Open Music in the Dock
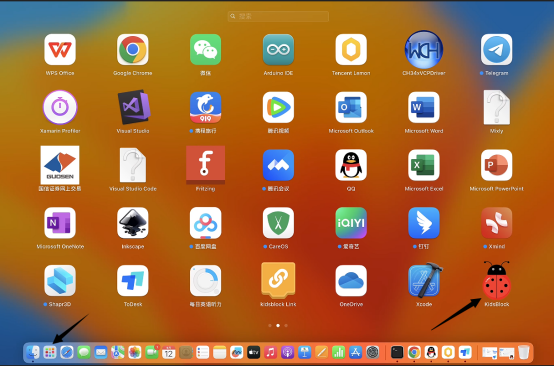The image size is (554, 366). tap(271, 352)
